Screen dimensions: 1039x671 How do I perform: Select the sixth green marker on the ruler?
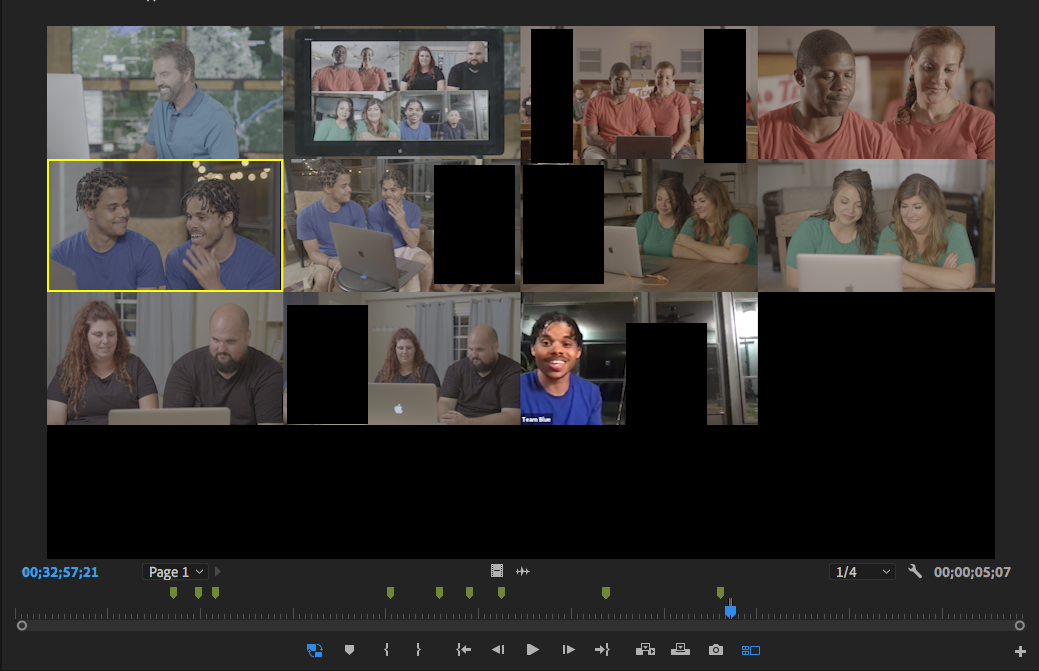(x=469, y=593)
